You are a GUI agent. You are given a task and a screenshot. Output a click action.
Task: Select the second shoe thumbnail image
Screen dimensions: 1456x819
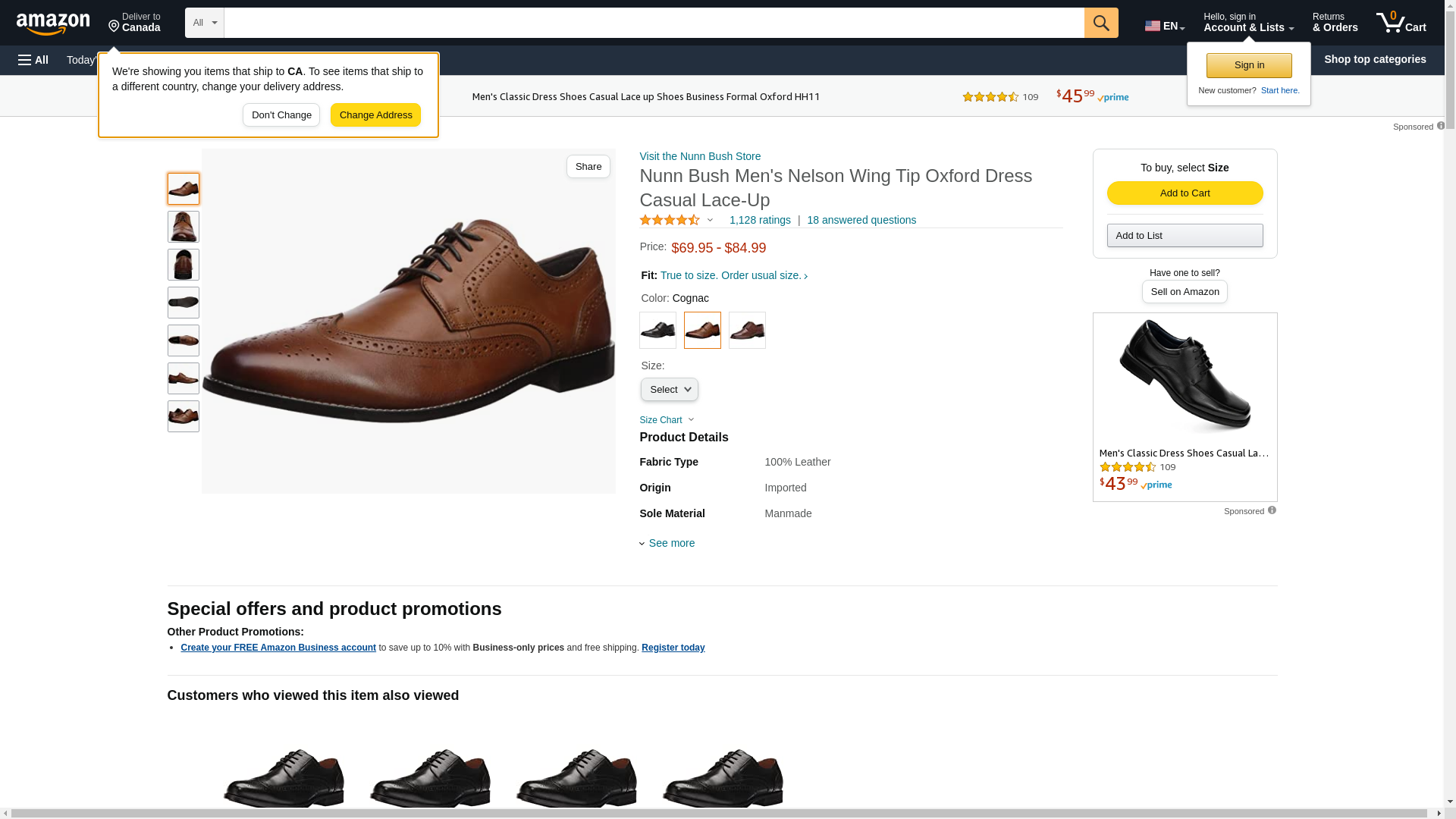click(184, 227)
